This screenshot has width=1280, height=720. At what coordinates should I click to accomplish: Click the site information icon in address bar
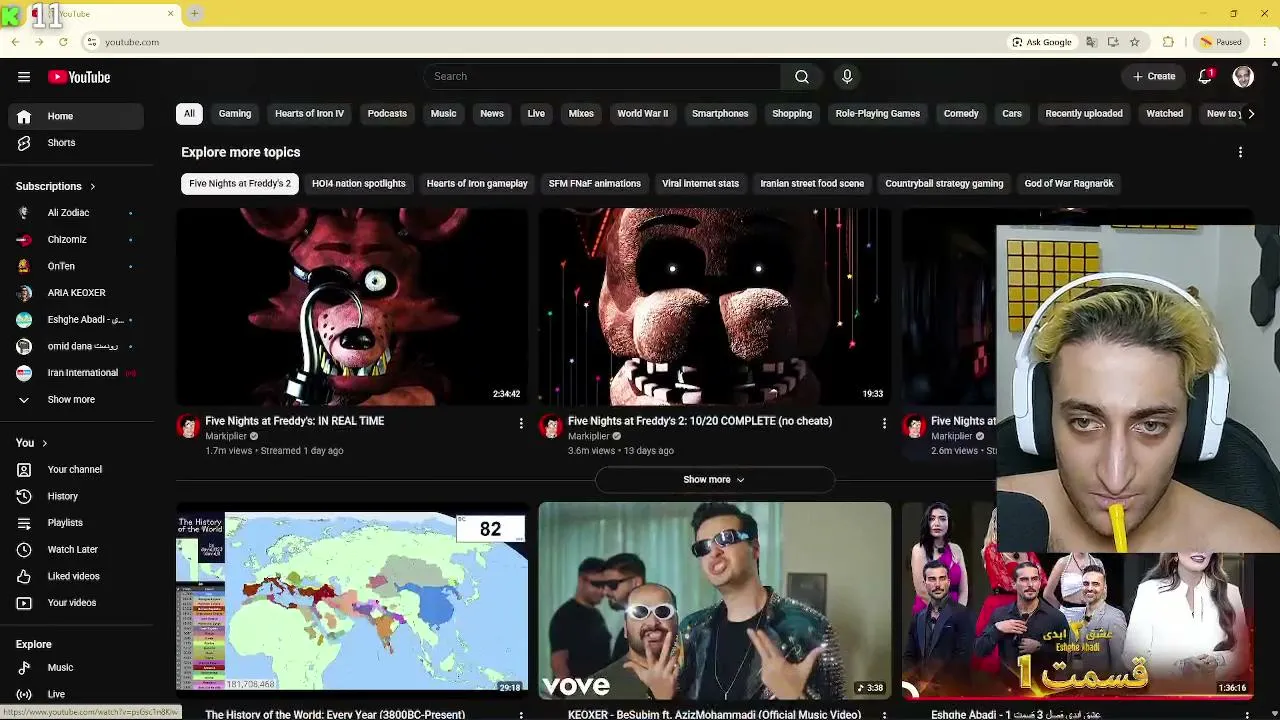92,42
